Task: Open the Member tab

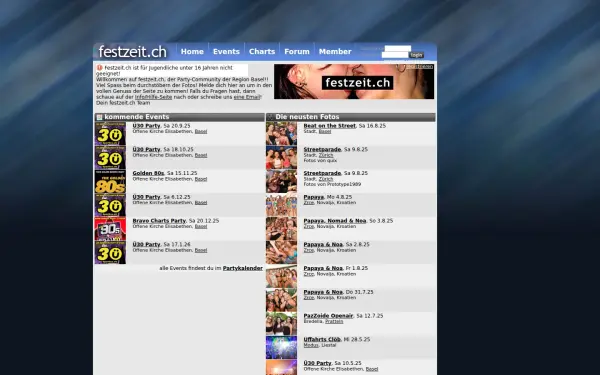Action: coord(335,52)
